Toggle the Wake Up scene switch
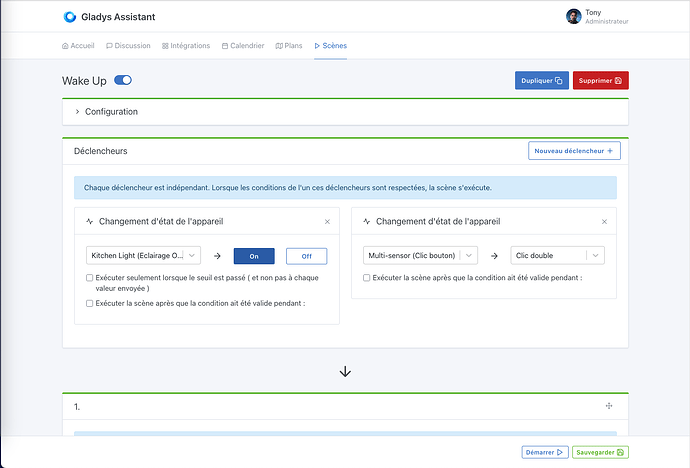Image resolution: width=690 pixels, height=468 pixels. (x=123, y=80)
